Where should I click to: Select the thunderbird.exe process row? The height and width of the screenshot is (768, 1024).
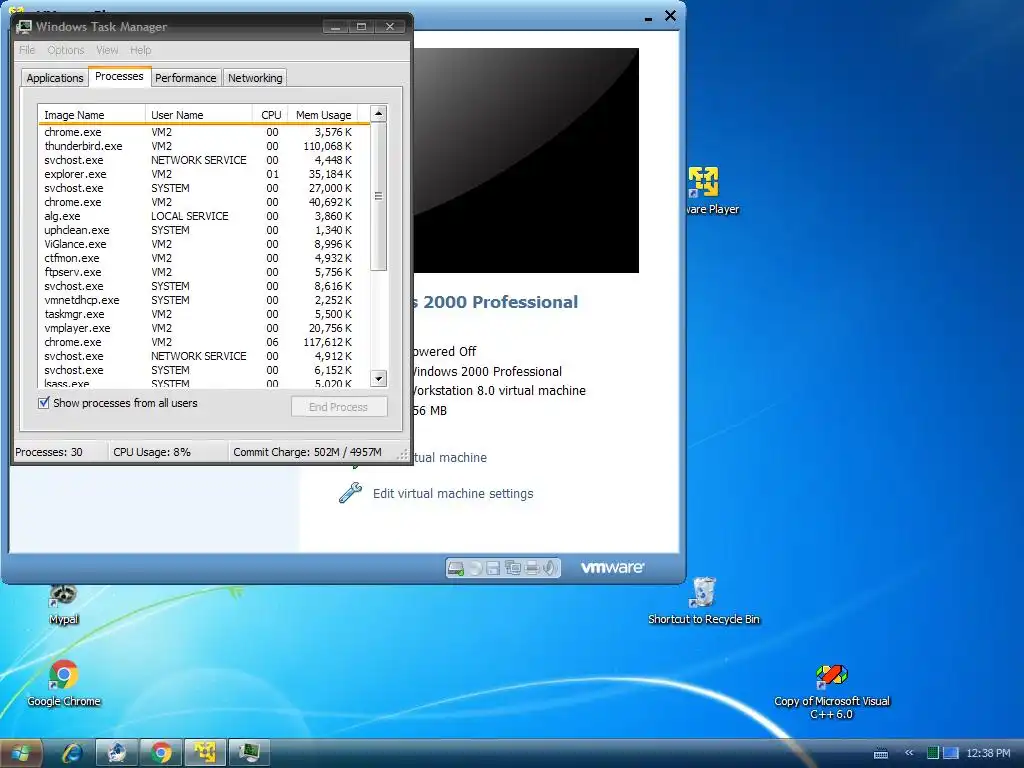pyautogui.click(x=204, y=146)
